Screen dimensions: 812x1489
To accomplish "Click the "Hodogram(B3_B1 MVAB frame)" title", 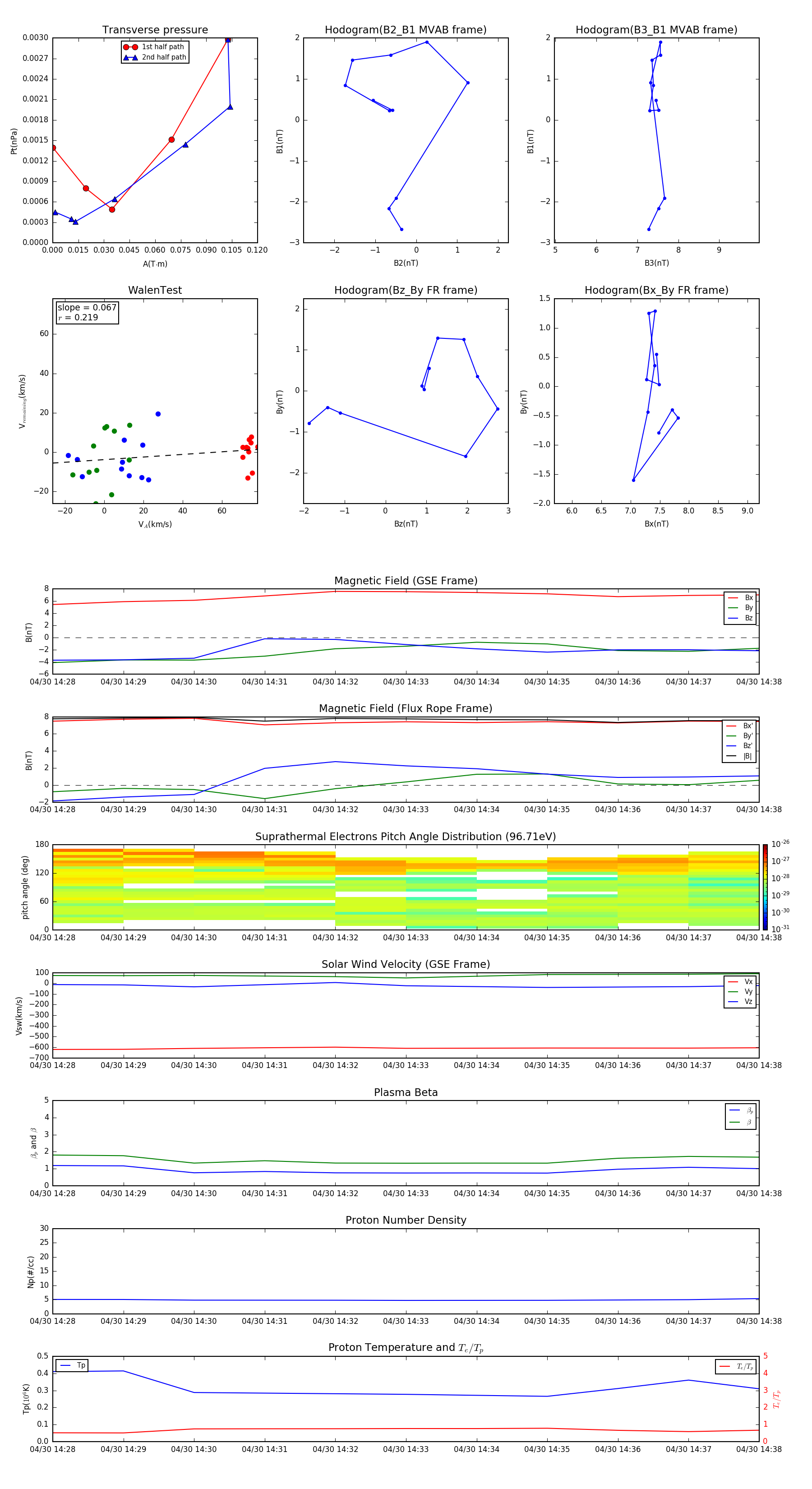I will (656, 29).
